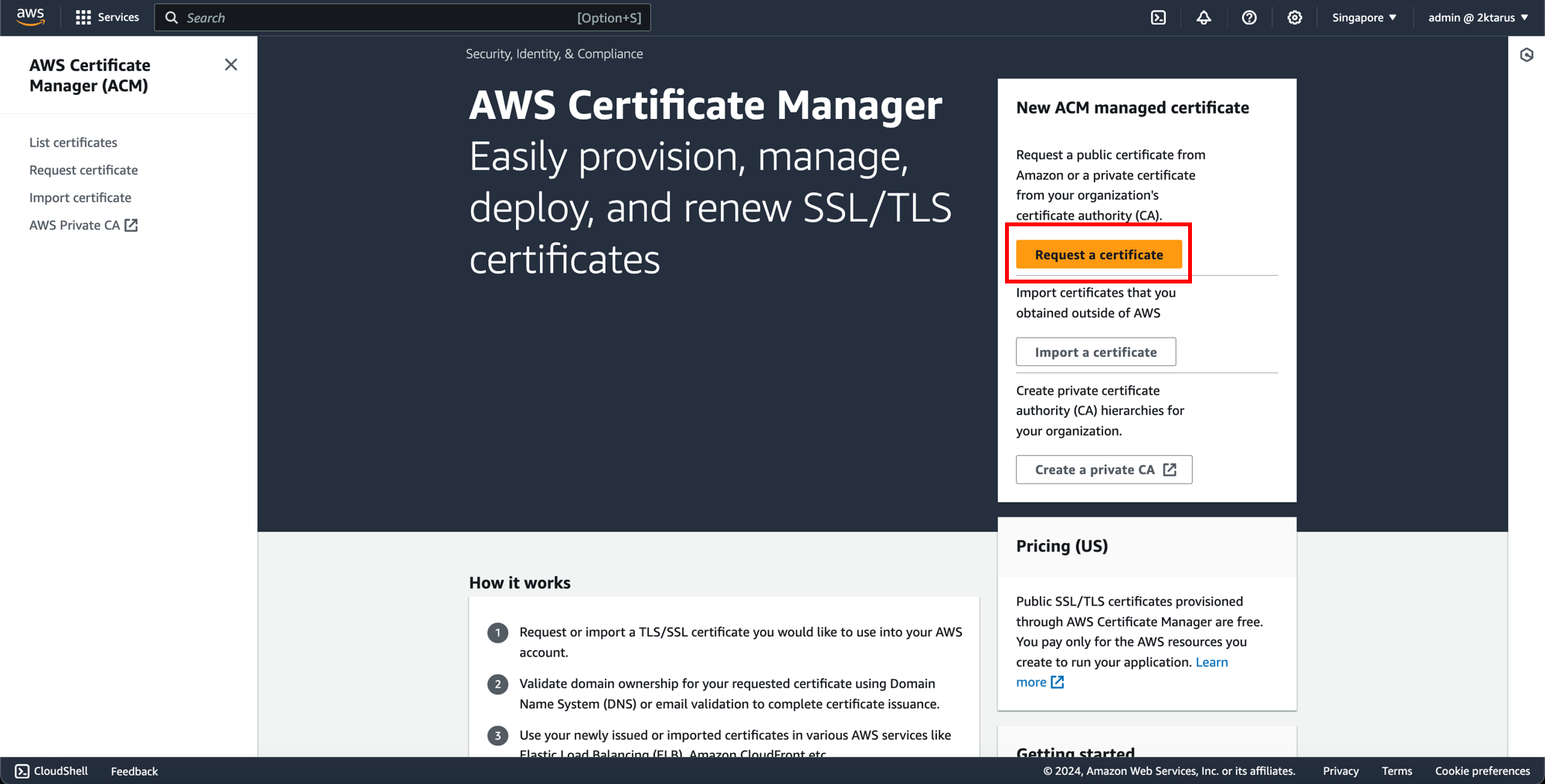Click the hexagon info panel icon
The height and width of the screenshot is (784, 1545).
pos(1526,55)
